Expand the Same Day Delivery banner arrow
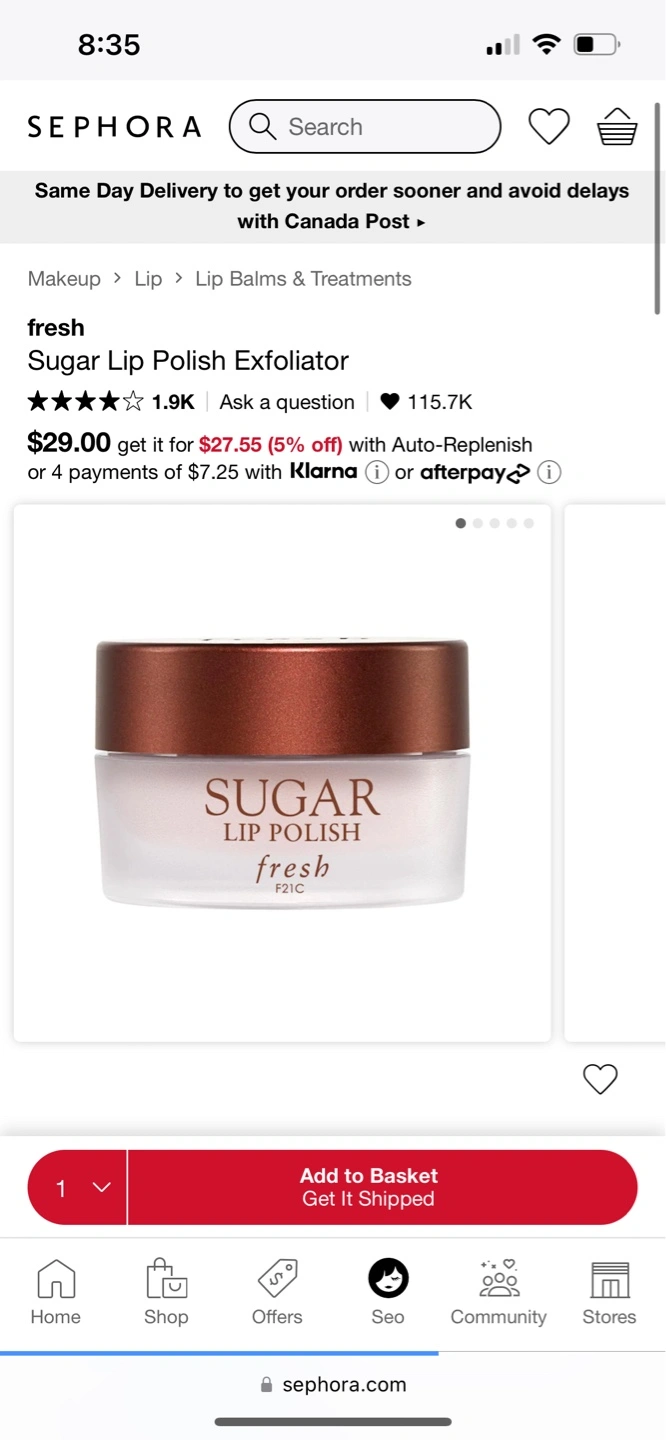Image resolution: width=666 pixels, height=1440 pixels. (x=421, y=222)
